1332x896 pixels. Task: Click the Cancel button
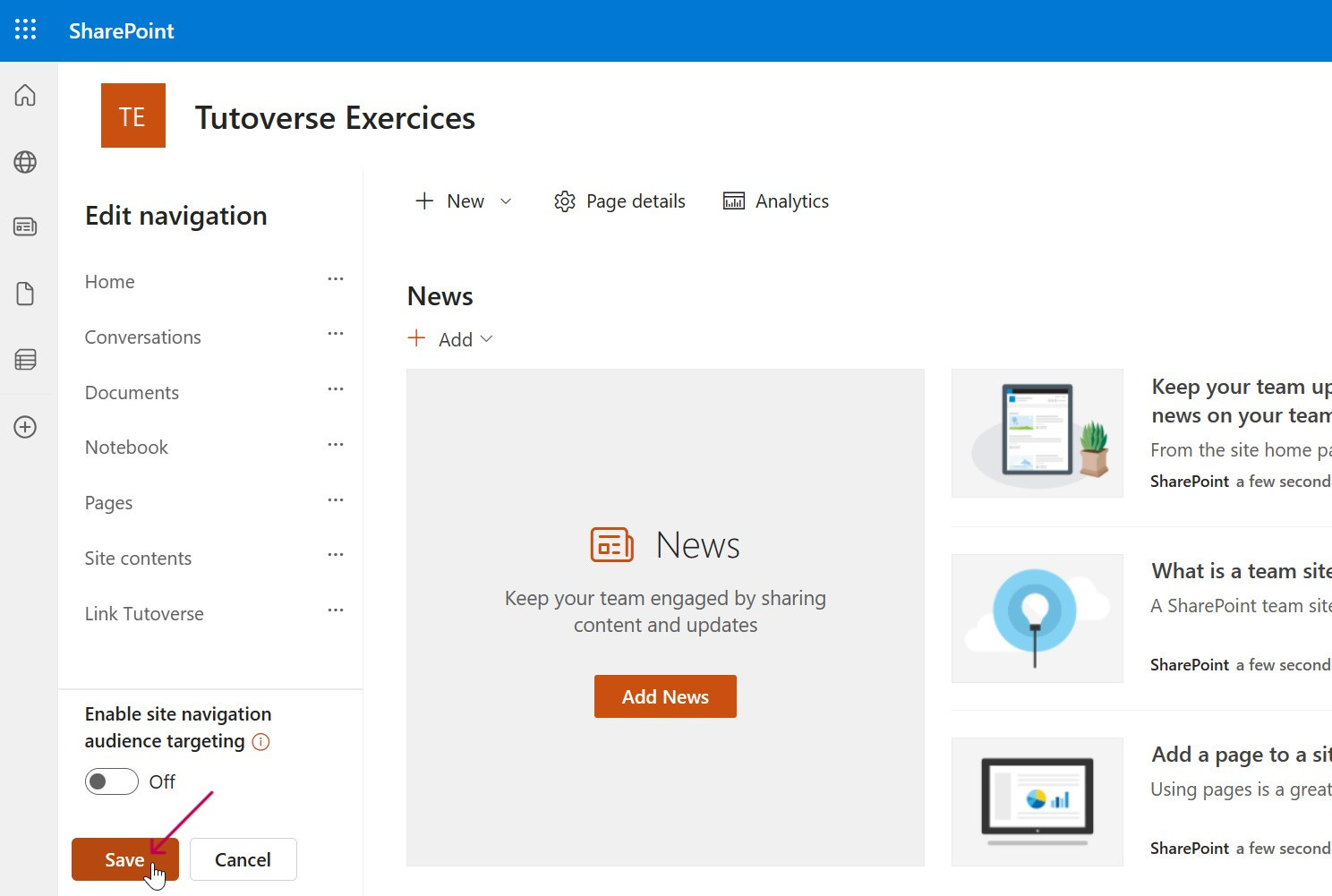[x=243, y=859]
